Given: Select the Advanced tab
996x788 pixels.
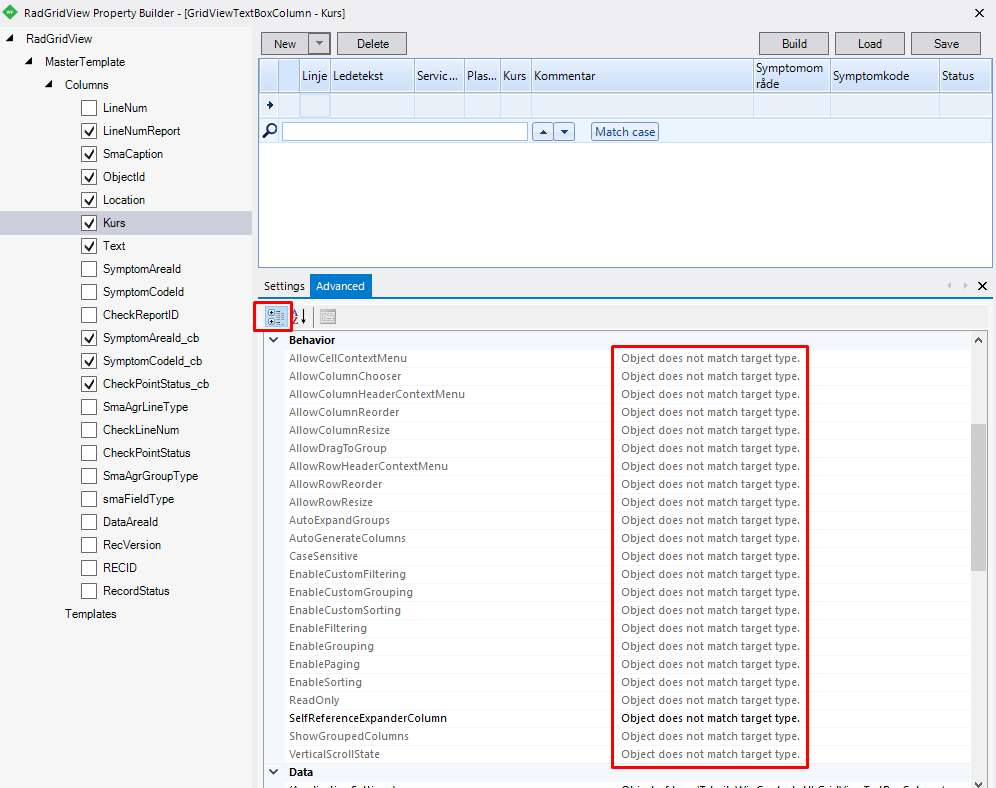Looking at the screenshot, I should tap(340, 286).
